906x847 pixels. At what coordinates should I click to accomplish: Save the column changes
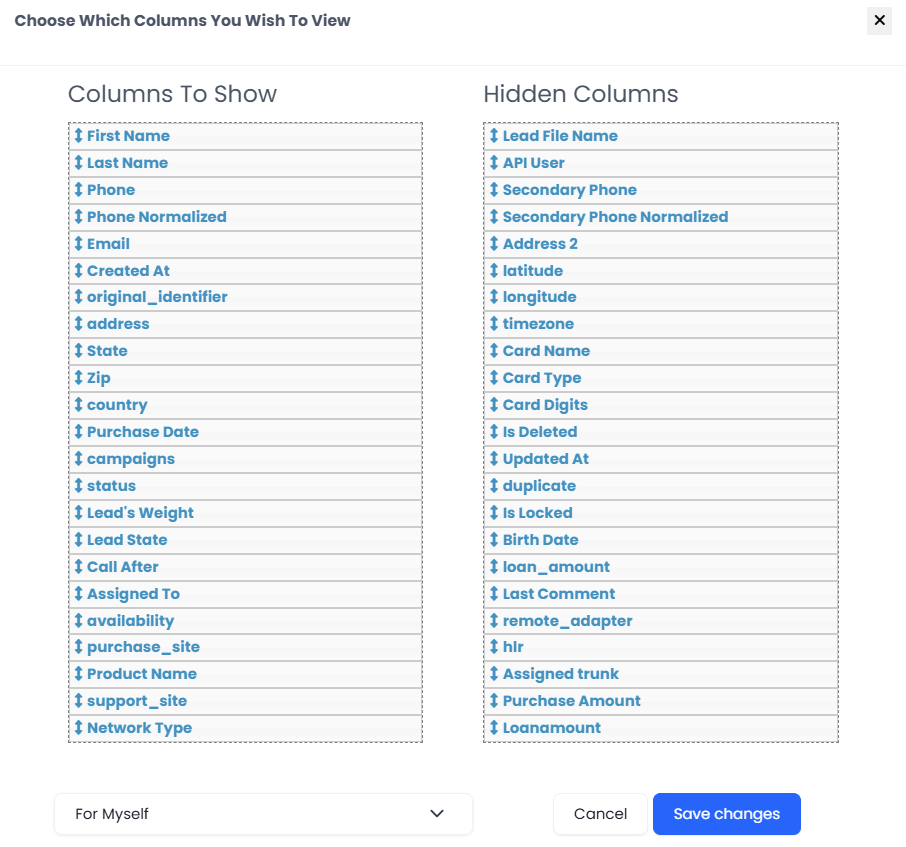coord(726,814)
